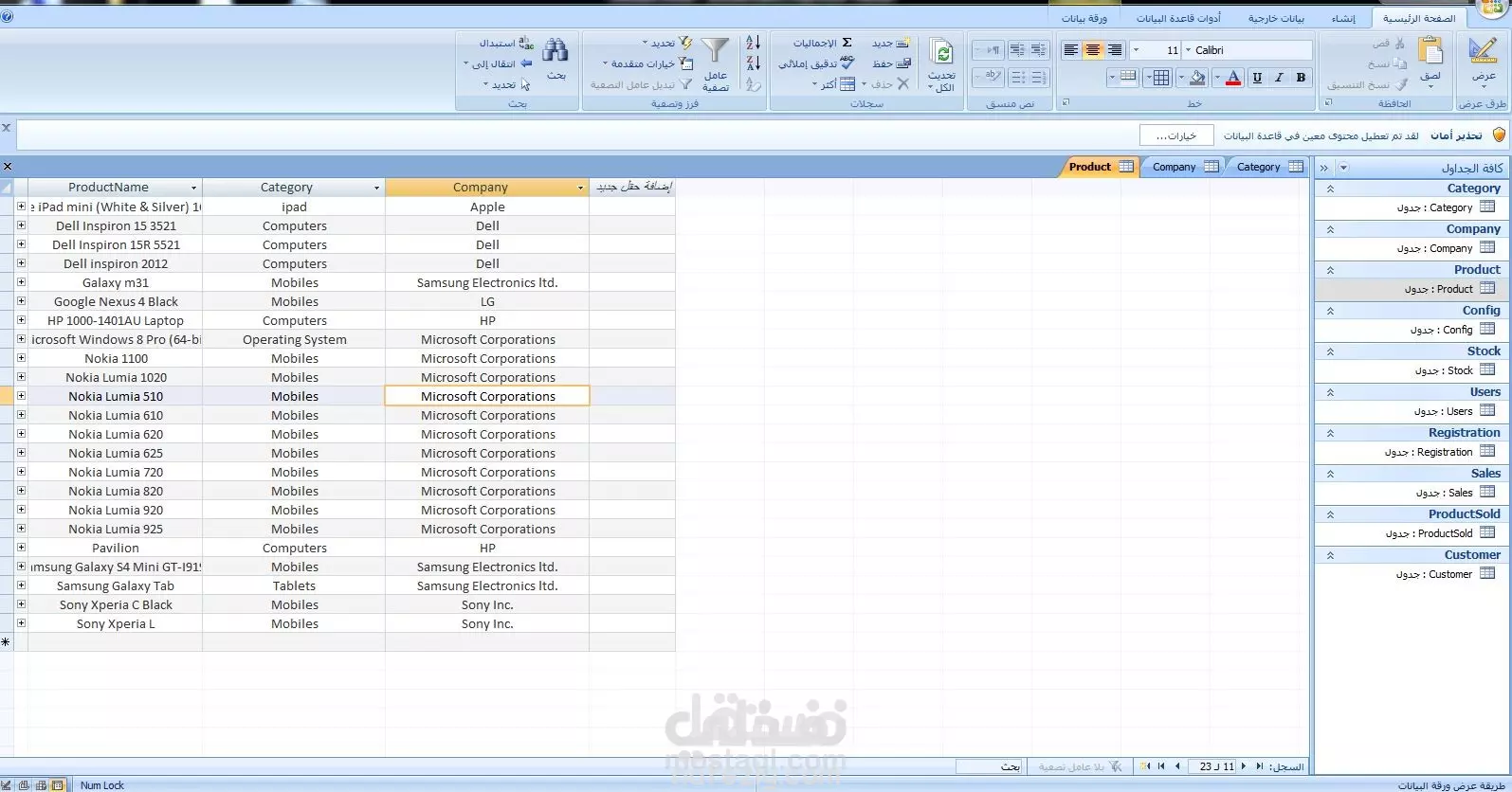
Task: Switch to Company table tab
Action: pyautogui.click(x=1183, y=167)
